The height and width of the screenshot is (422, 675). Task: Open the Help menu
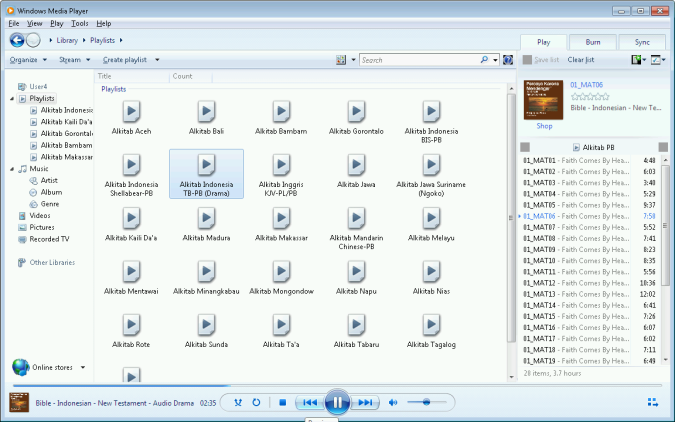coord(104,23)
